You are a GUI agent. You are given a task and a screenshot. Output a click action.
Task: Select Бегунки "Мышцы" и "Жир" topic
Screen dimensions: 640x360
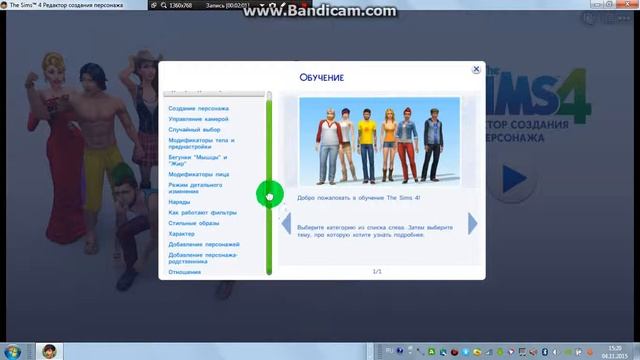198,160
